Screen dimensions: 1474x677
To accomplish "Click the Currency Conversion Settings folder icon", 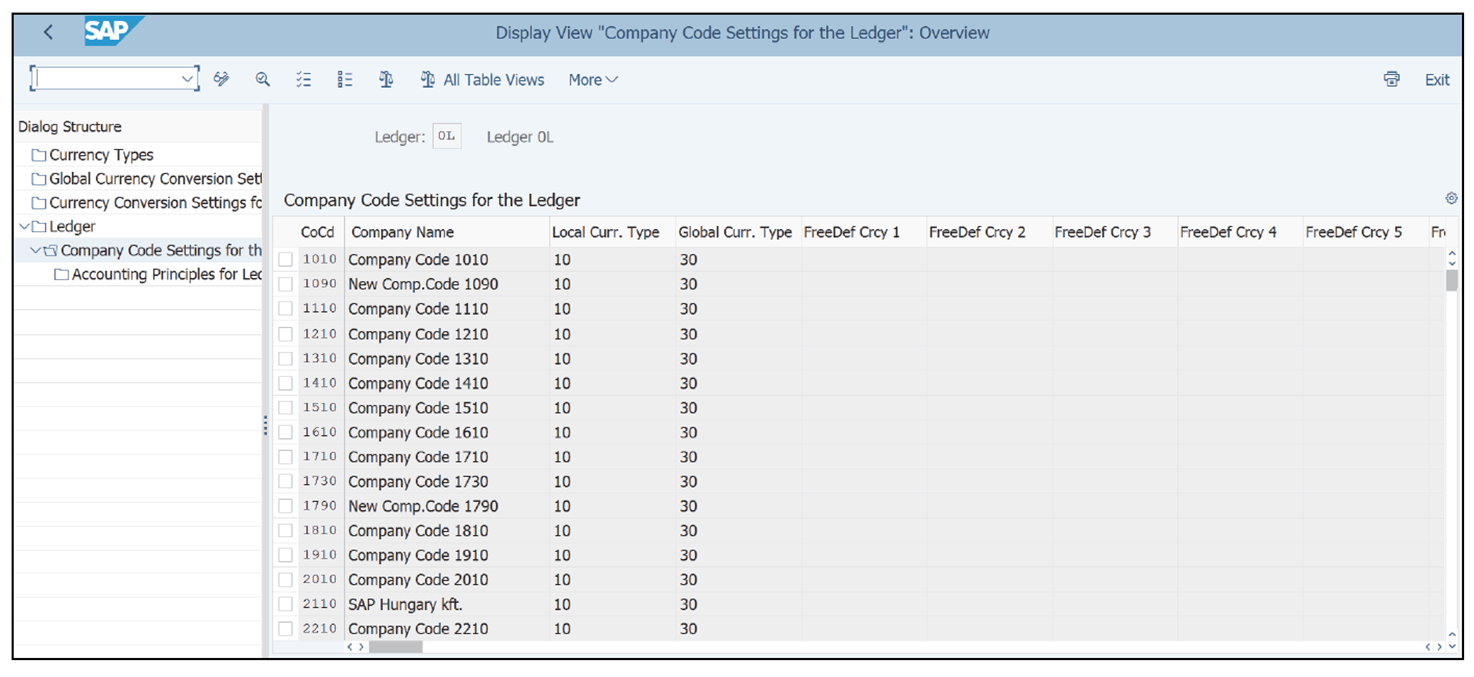I will (39, 203).
